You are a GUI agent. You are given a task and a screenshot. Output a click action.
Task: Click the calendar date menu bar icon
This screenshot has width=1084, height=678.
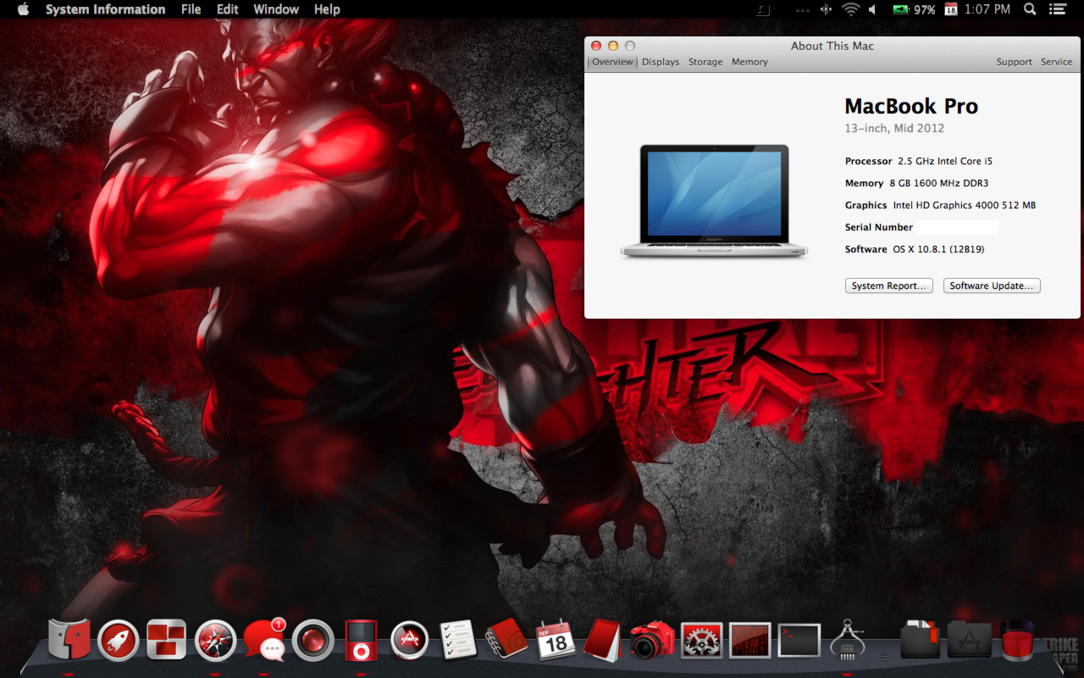(951, 9)
